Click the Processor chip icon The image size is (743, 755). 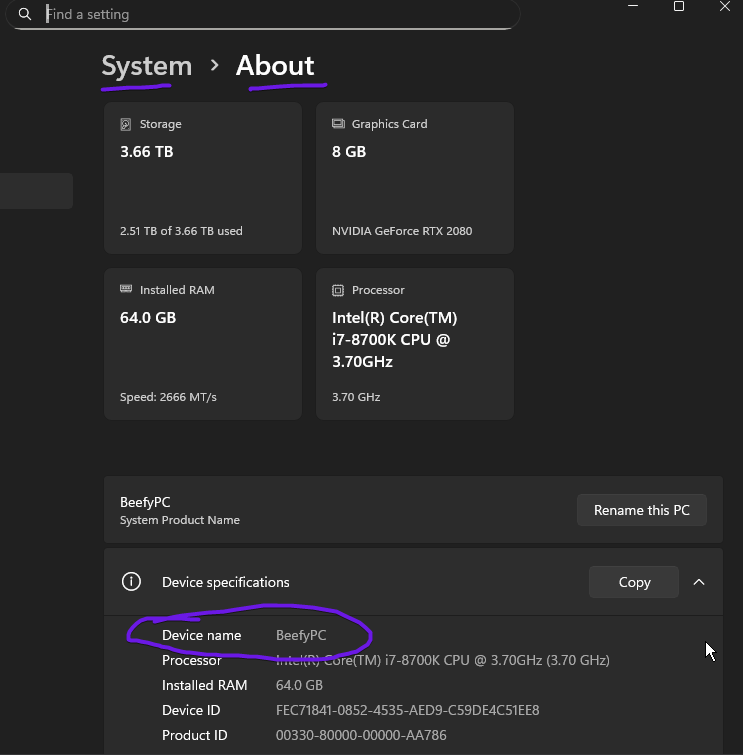(x=338, y=291)
